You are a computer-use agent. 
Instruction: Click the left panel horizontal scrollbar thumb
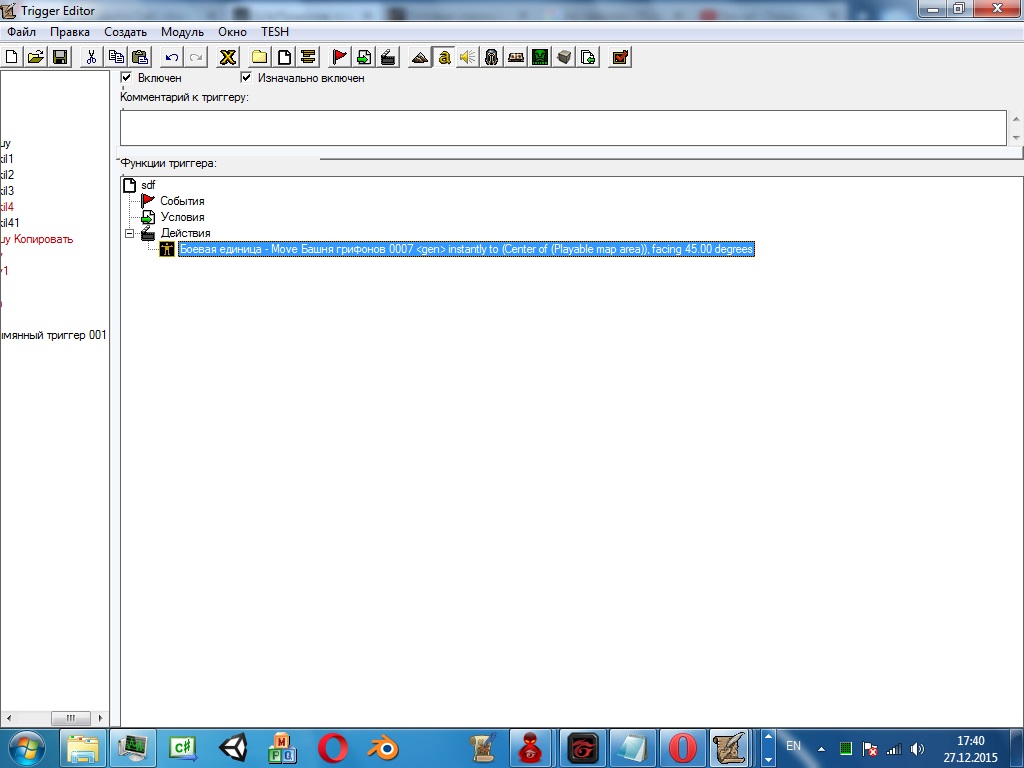click(71, 718)
